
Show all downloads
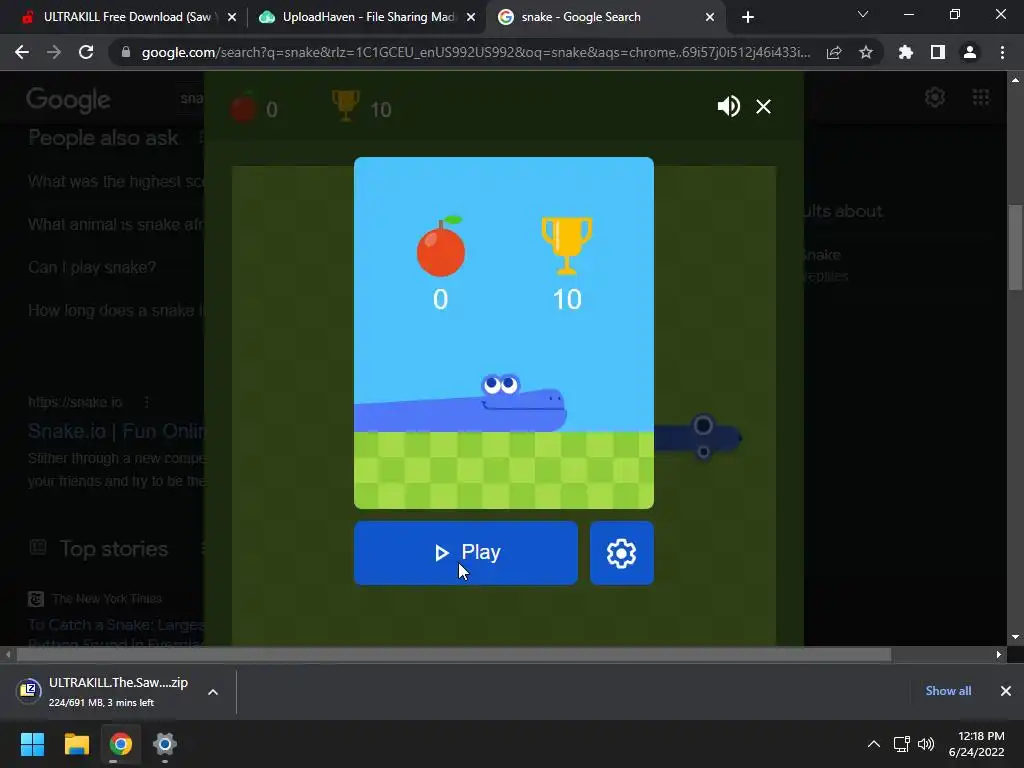948,691
